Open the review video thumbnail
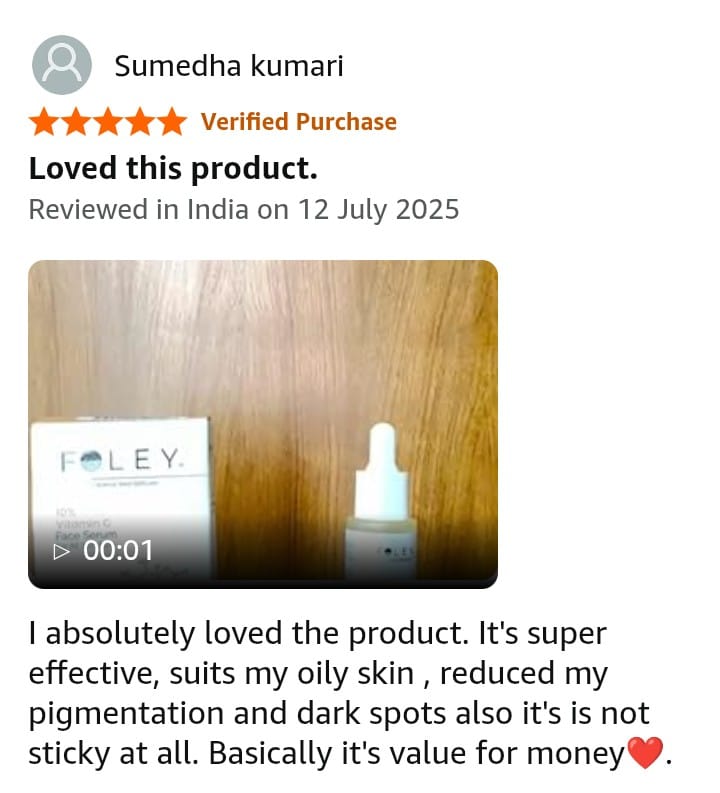Screen dimensions: 720x793 pyautogui.click(x=263, y=424)
